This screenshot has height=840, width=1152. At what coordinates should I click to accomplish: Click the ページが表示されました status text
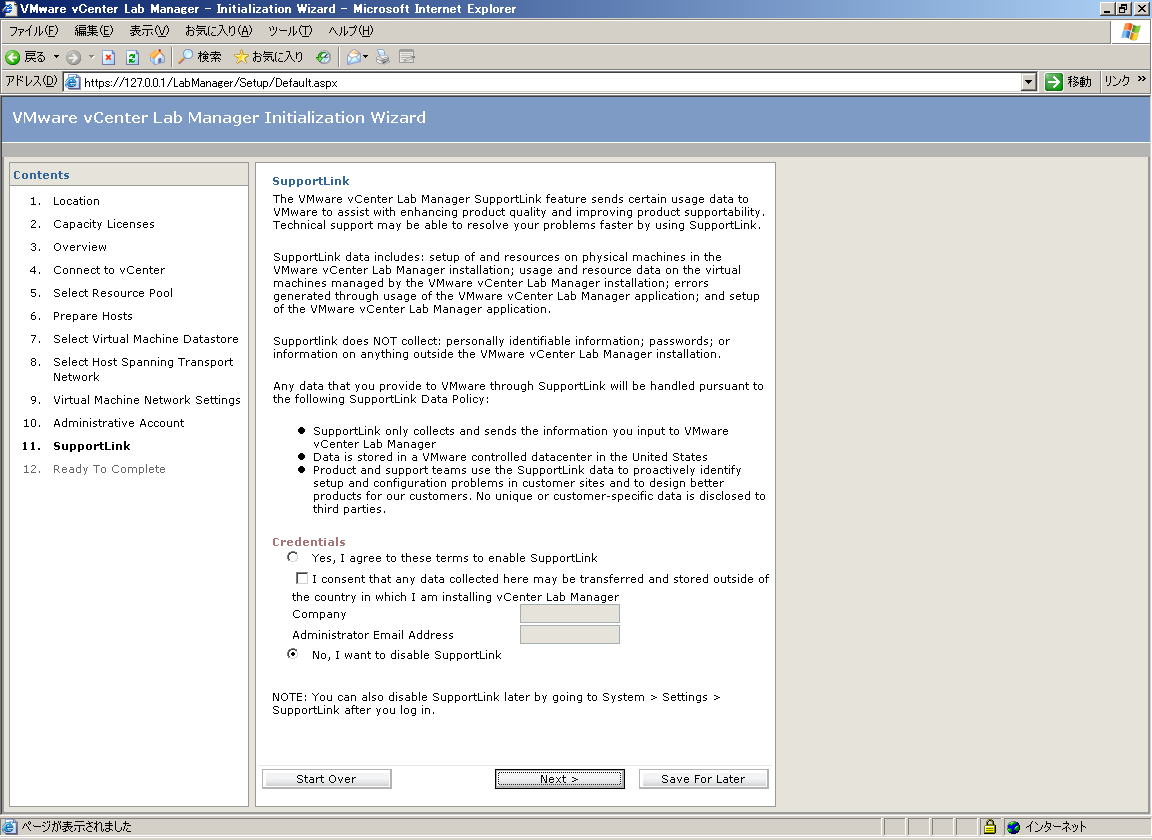tap(76, 827)
